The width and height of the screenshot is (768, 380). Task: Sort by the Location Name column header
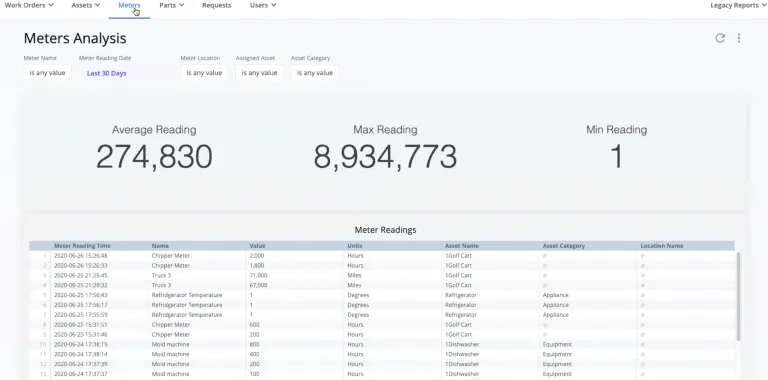pos(662,246)
